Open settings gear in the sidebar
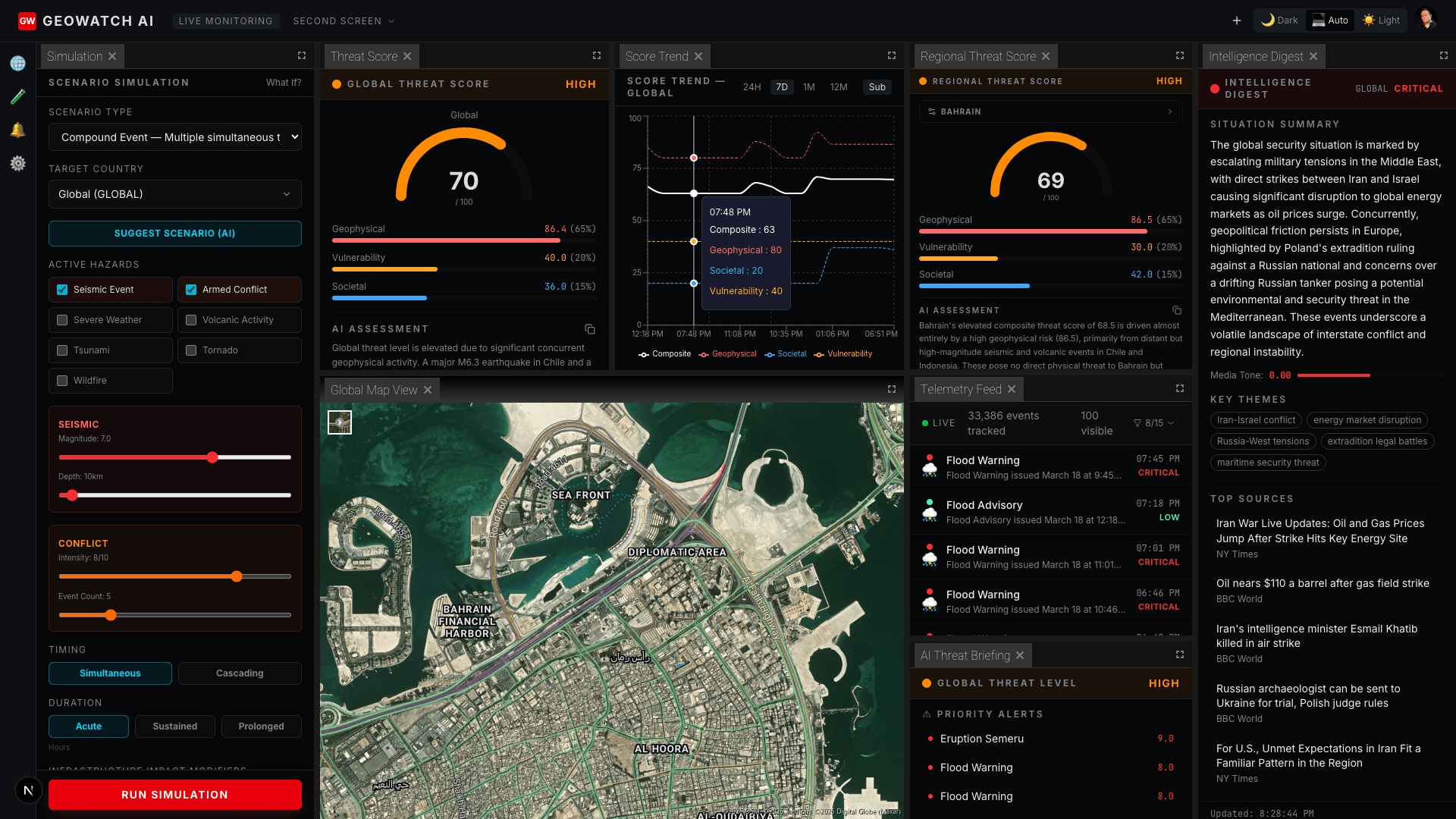Screen dimensions: 1456x819 (18, 164)
